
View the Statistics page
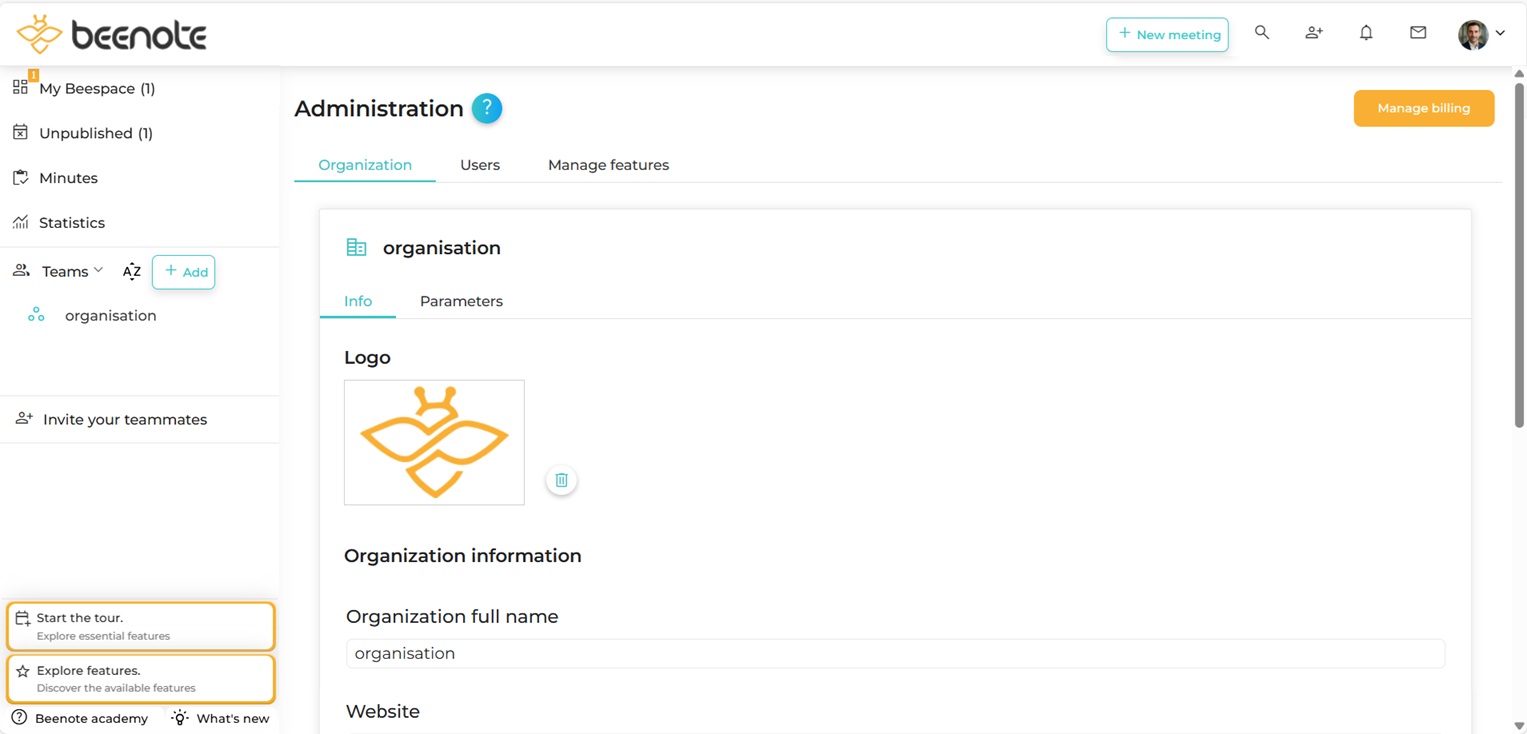click(x=71, y=222)
